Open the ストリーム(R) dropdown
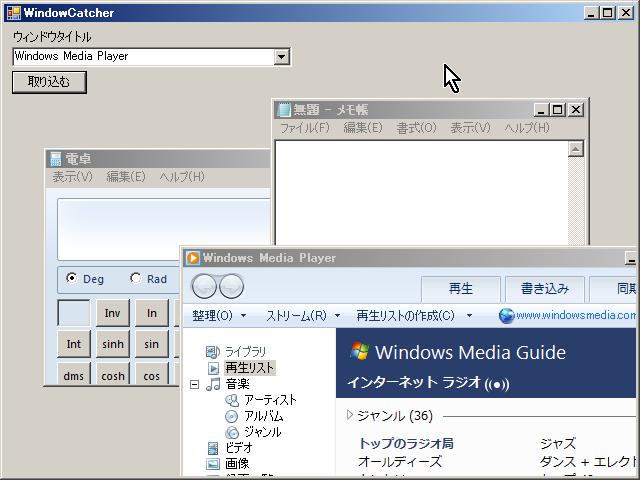The height and width of the screenshot is (480, 640). pos(303,316)
